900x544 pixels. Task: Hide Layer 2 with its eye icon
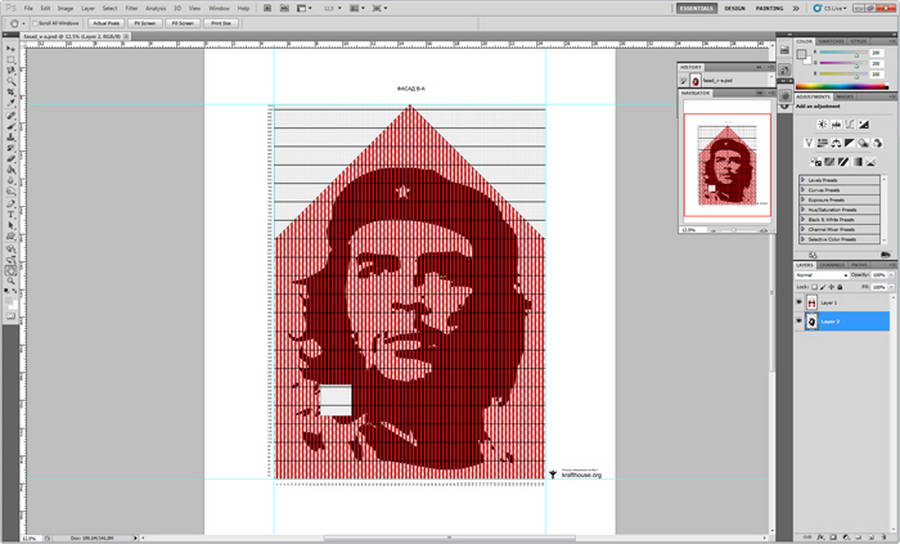[799, 321]
